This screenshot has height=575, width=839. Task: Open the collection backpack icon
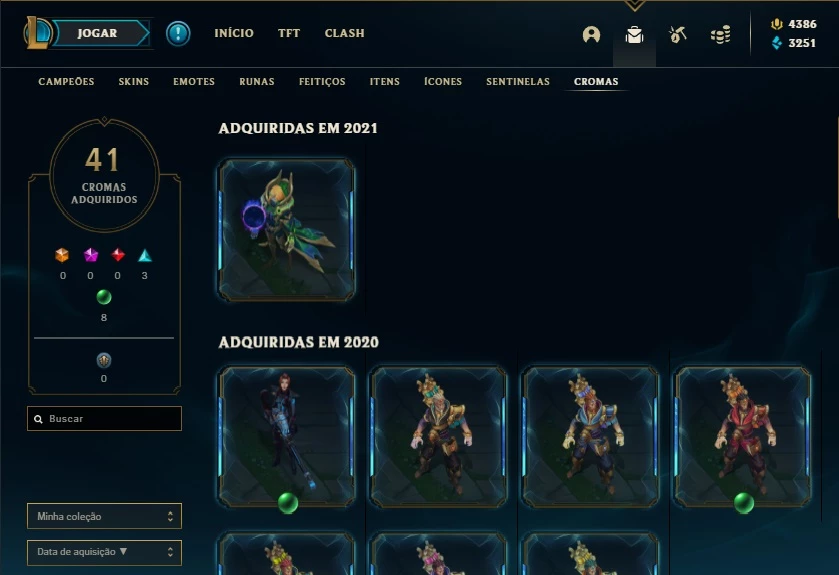pyautogui.click(x=635, y=35)
